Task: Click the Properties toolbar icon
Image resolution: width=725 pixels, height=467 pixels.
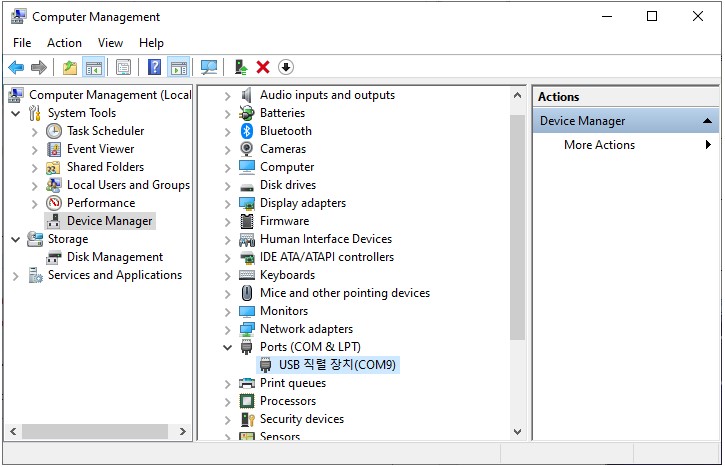Action: click(x=123, y=67)
